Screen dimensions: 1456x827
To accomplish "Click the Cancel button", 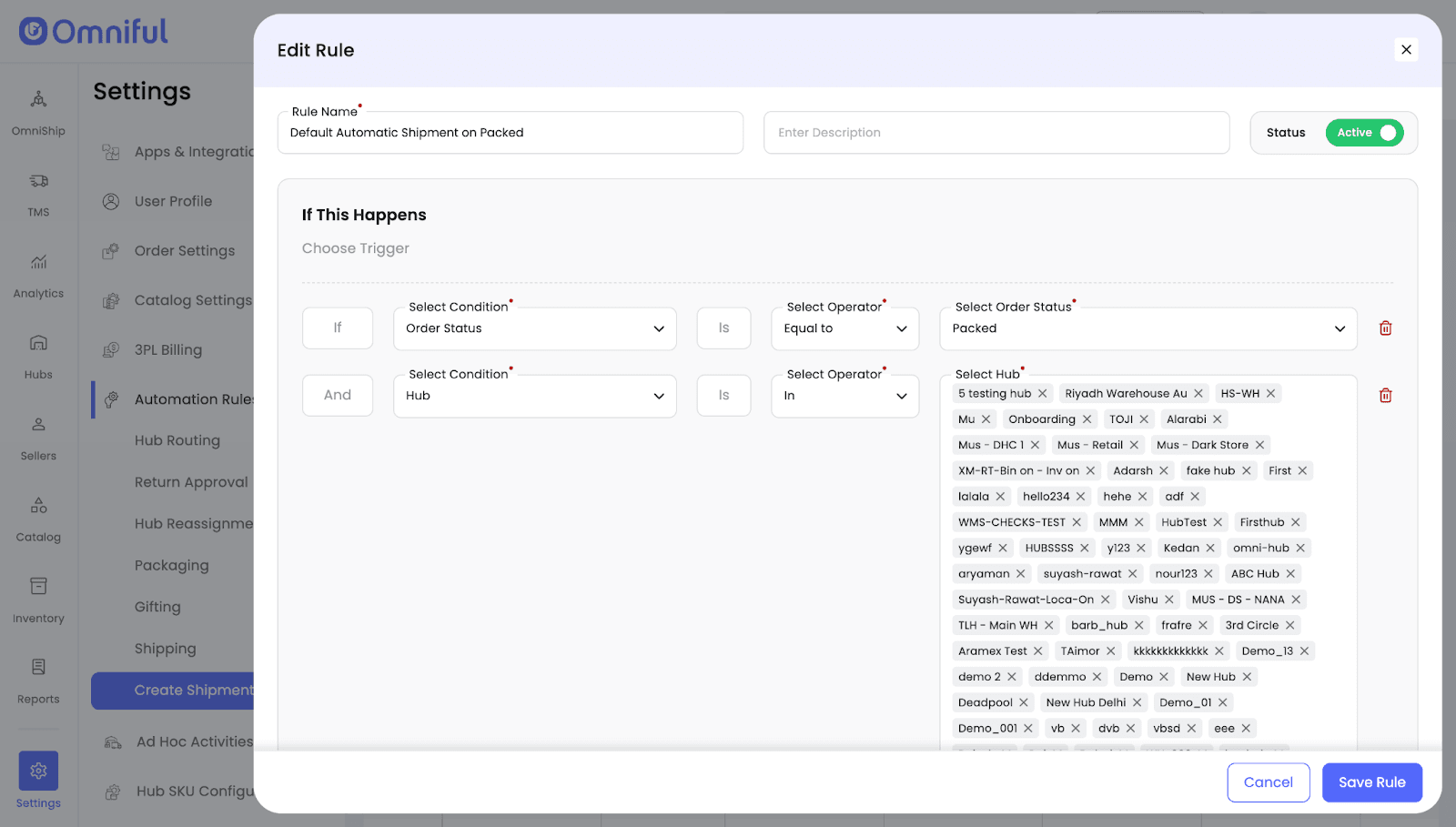I will pyautogui.click(x=1268, y=782).
